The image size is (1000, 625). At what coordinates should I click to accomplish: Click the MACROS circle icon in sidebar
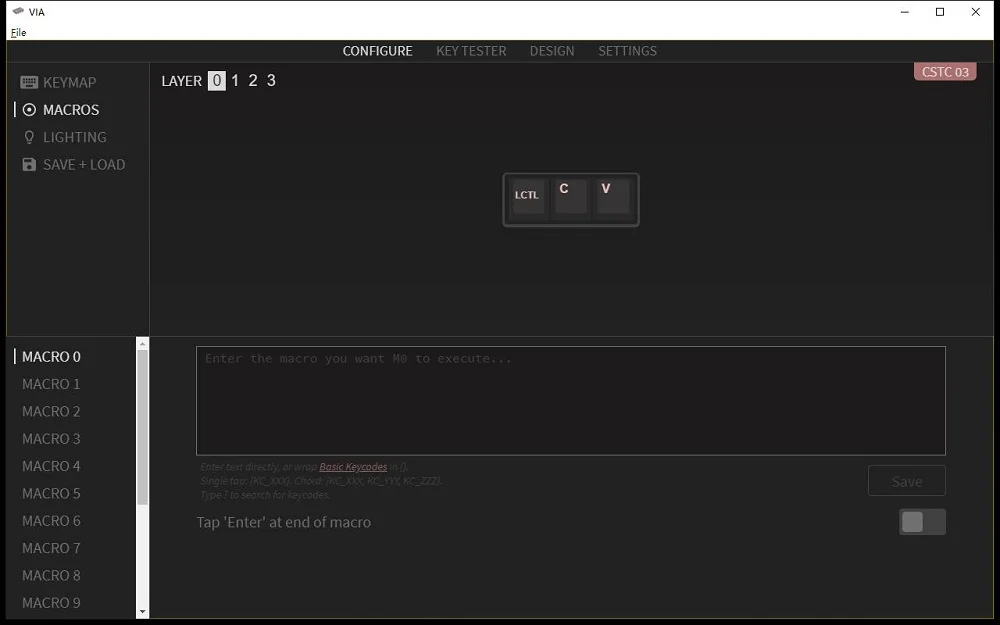click(x=29, y=110)
